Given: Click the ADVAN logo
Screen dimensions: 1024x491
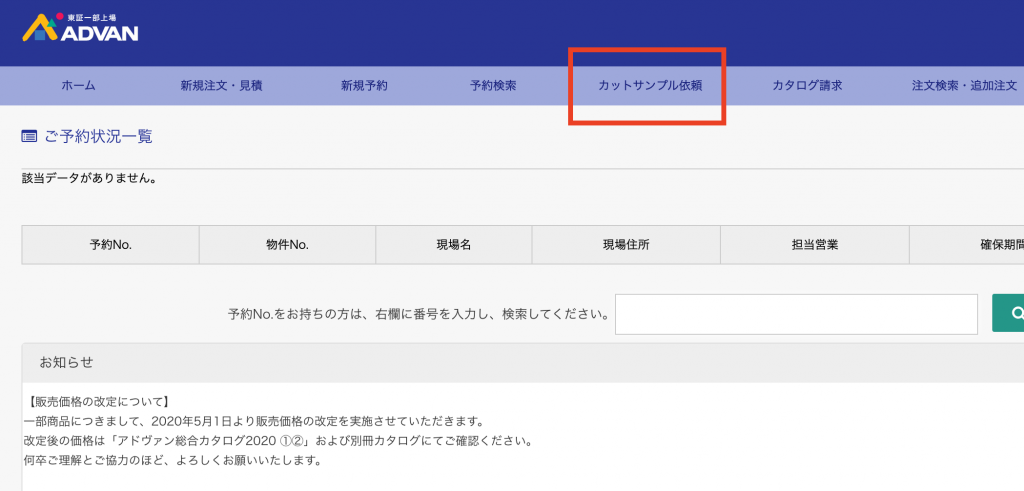Looking at the screenshot, I should tap(80, 27).
